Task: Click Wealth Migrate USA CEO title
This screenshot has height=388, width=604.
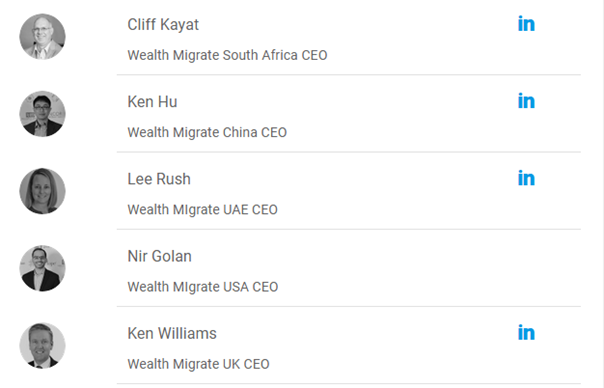Action: (203, 287)
